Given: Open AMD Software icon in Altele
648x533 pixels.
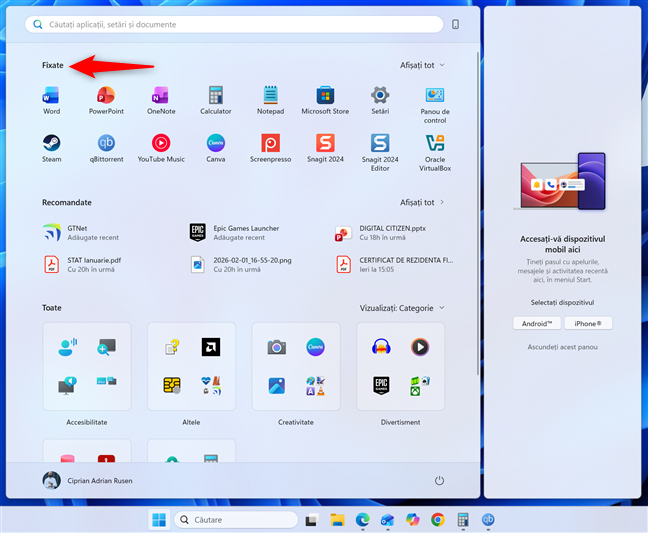Looking at the screenshot, I should pos(211,347).
